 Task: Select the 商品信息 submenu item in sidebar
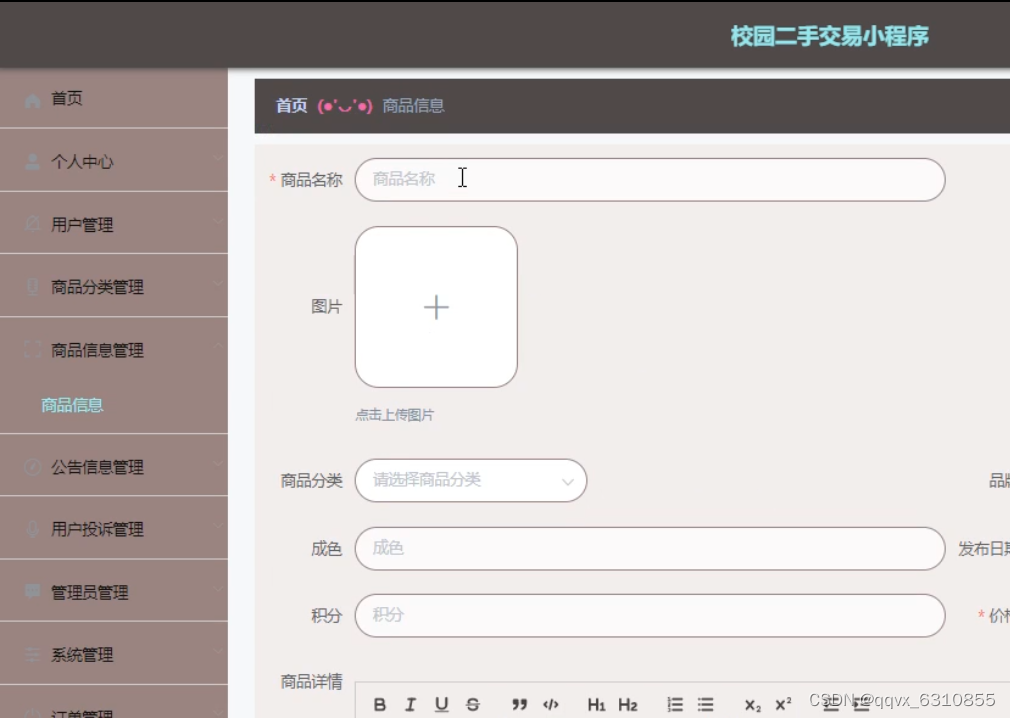pyautogui.click(x=72, y=405)
